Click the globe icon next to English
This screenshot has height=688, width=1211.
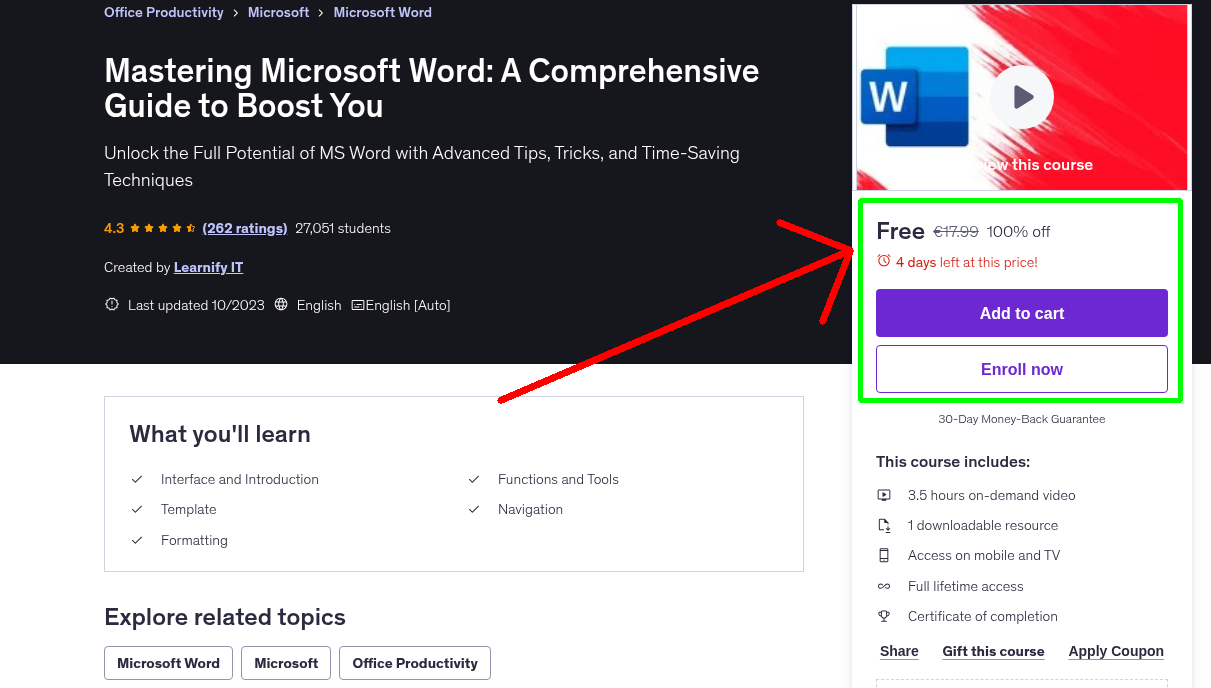[x=283, y=305]
